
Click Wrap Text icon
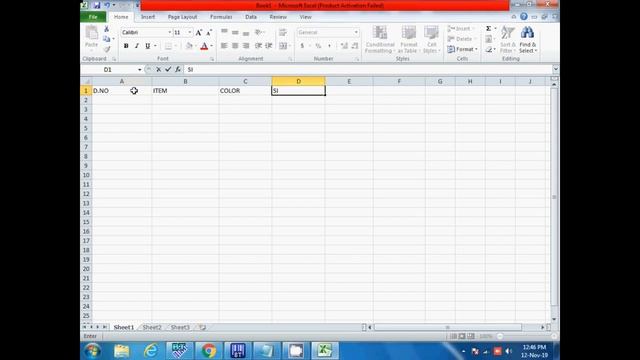click(282, 32)
